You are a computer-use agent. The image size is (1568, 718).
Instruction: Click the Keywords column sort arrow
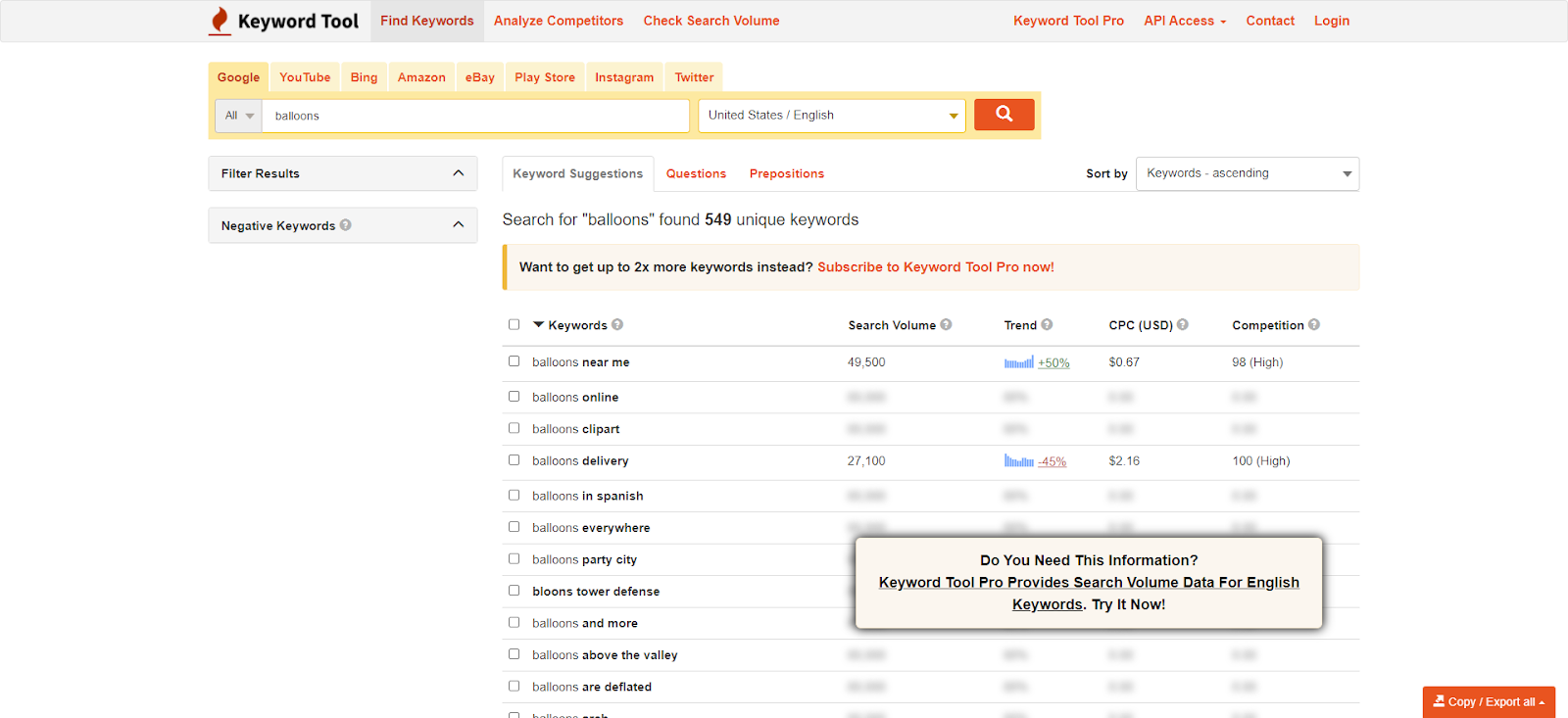click(x=538, y=324)
